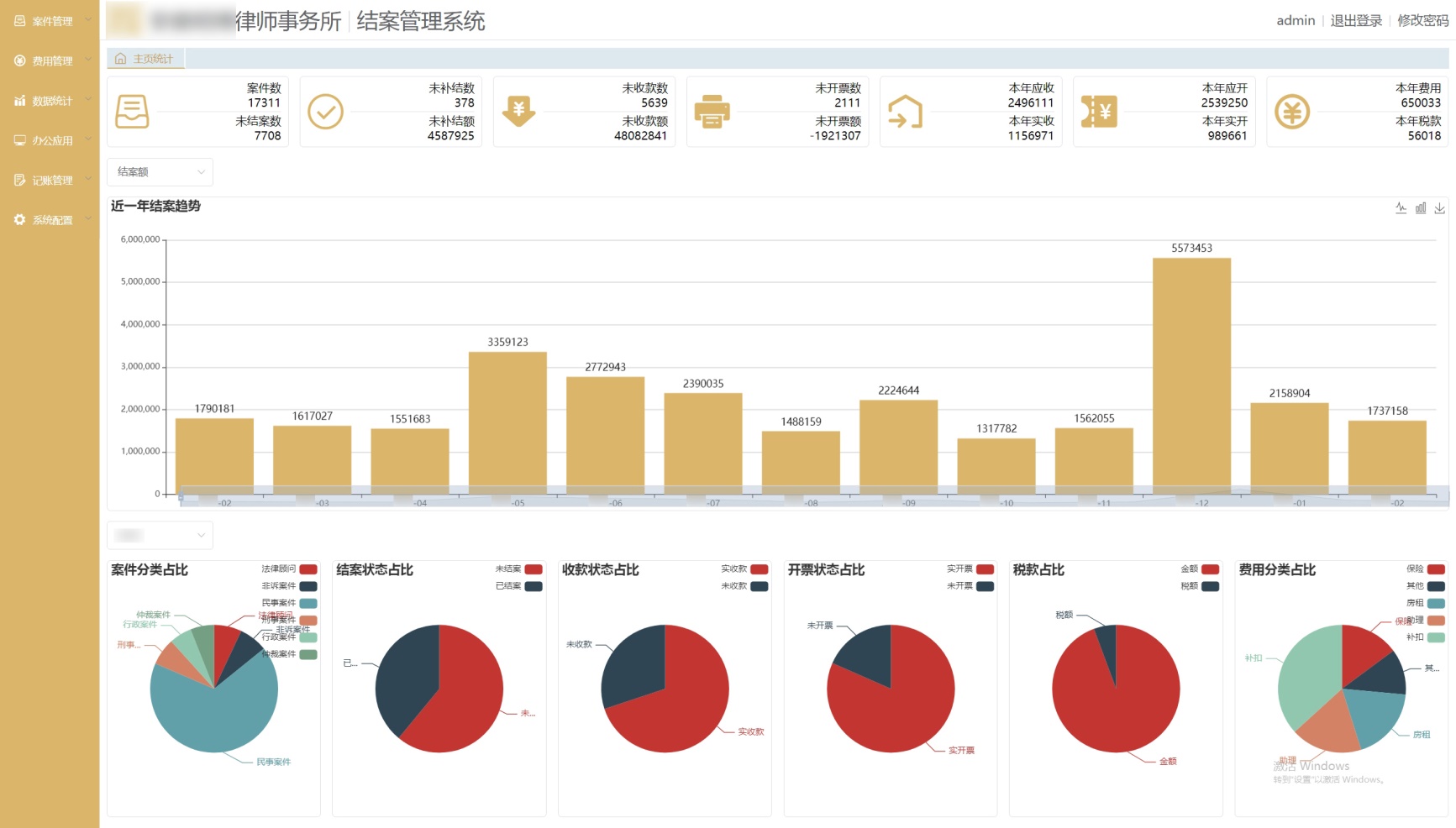Screen dimensions: 1456x828
Task: Click the 未收款额 48082841 value
Action: click(x=640, y=136)
